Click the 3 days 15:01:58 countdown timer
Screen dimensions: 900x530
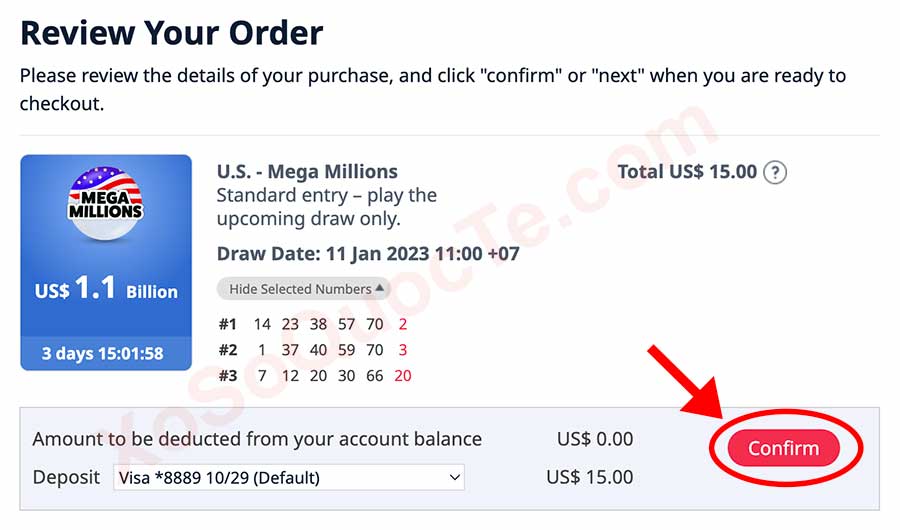coord(106,353)
